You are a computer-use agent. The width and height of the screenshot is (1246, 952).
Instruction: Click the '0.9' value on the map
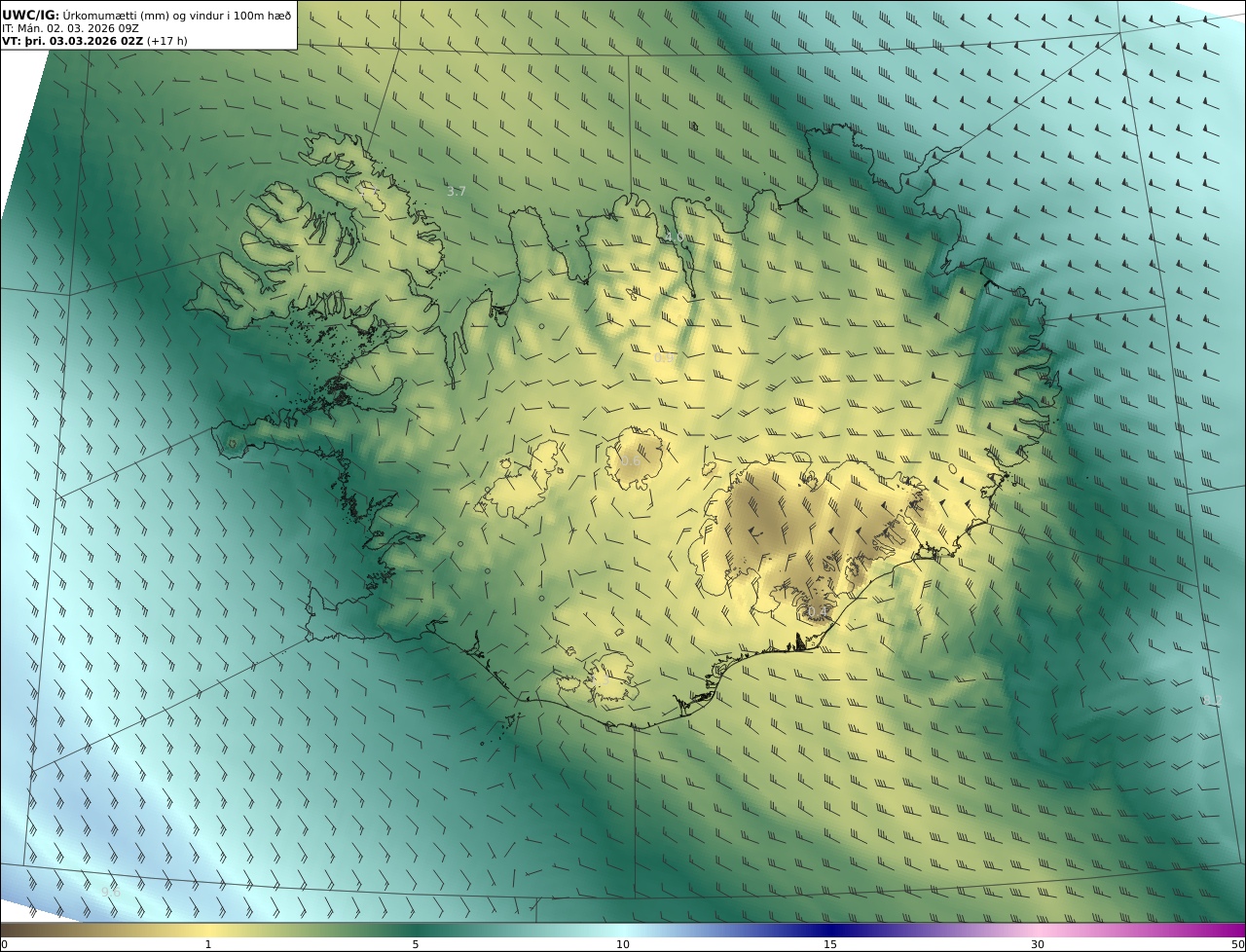[664, 358]
